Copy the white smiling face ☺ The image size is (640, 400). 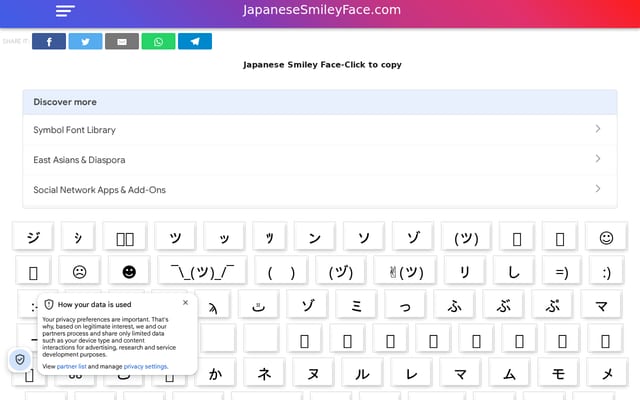(x=606, y=237)
